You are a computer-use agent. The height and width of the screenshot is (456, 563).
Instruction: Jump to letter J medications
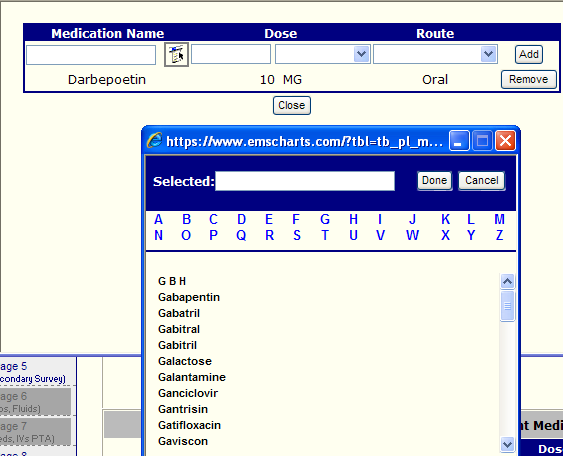point(413,219)
